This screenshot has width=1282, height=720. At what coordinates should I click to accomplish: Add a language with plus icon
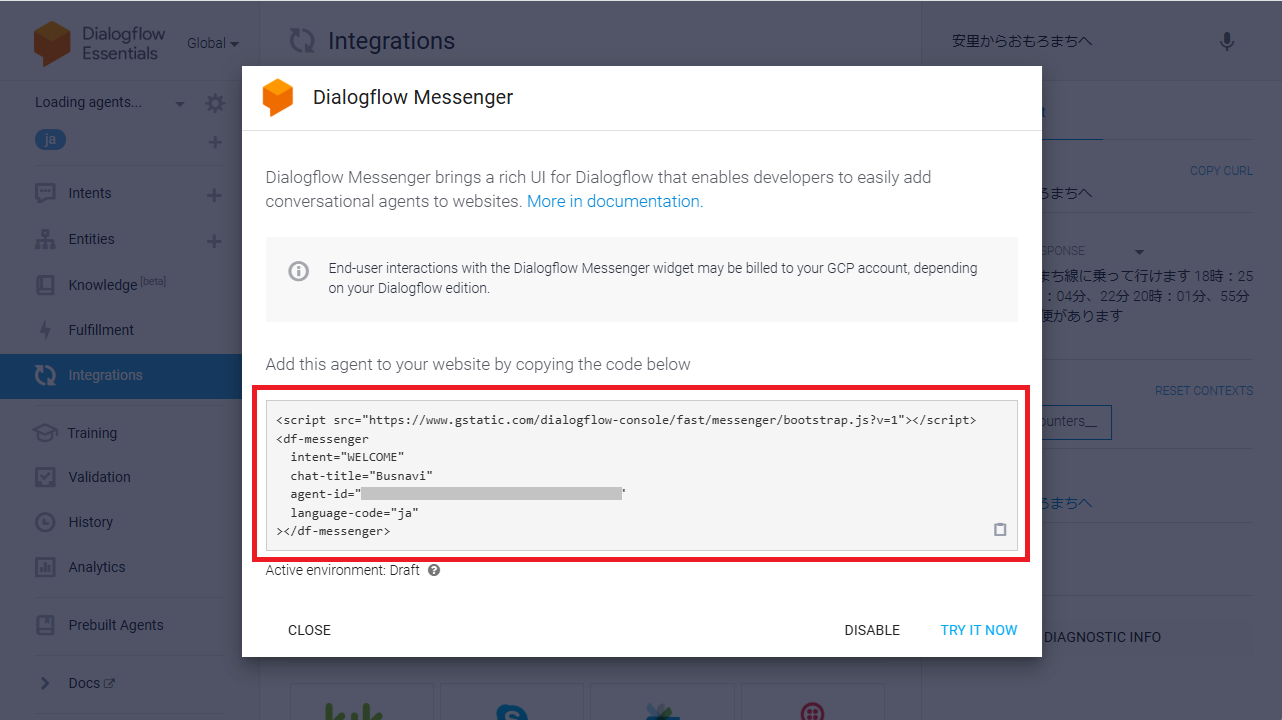click(x=215, y=142)
